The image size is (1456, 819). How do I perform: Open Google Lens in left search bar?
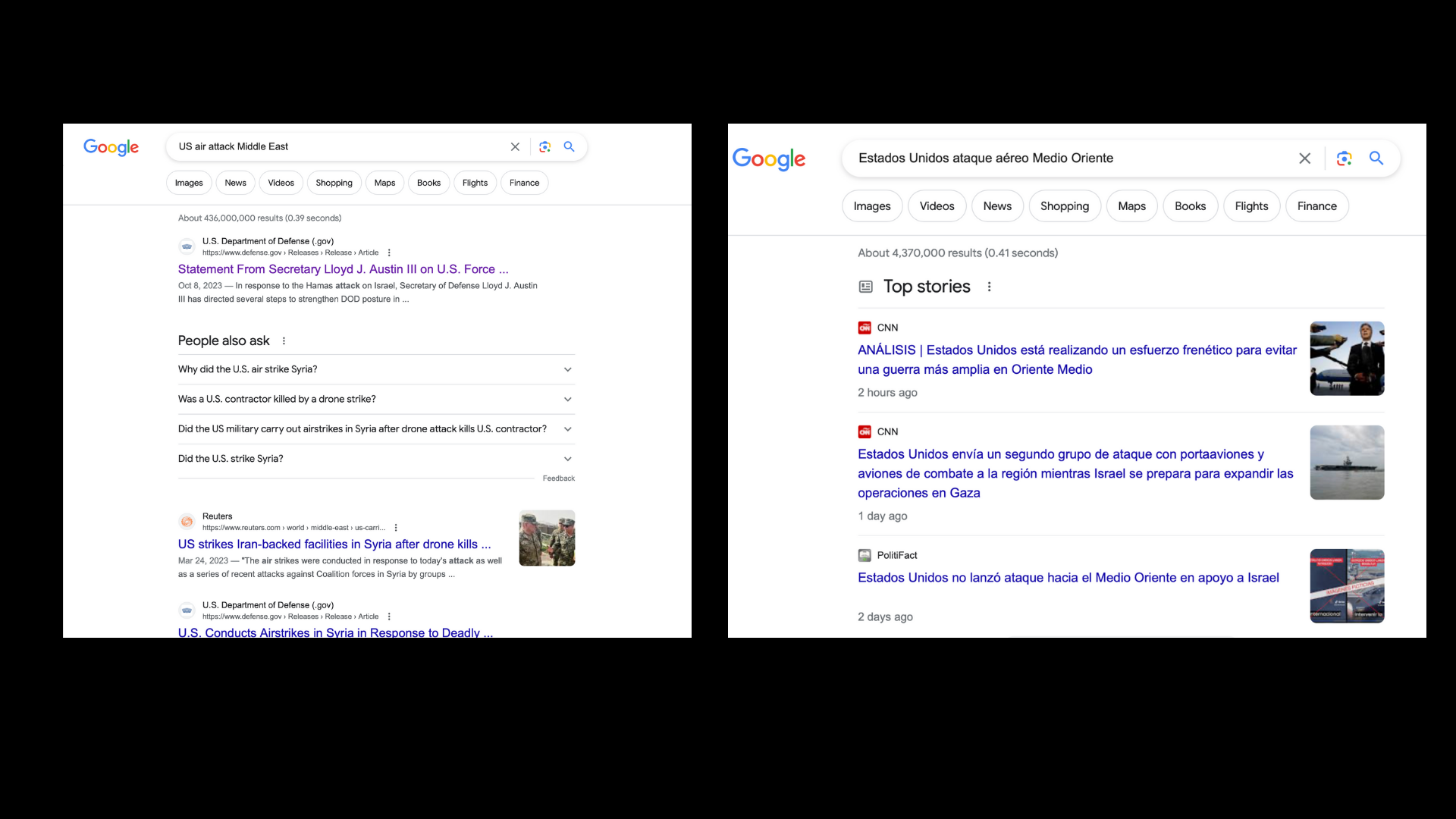click(544, 147)
